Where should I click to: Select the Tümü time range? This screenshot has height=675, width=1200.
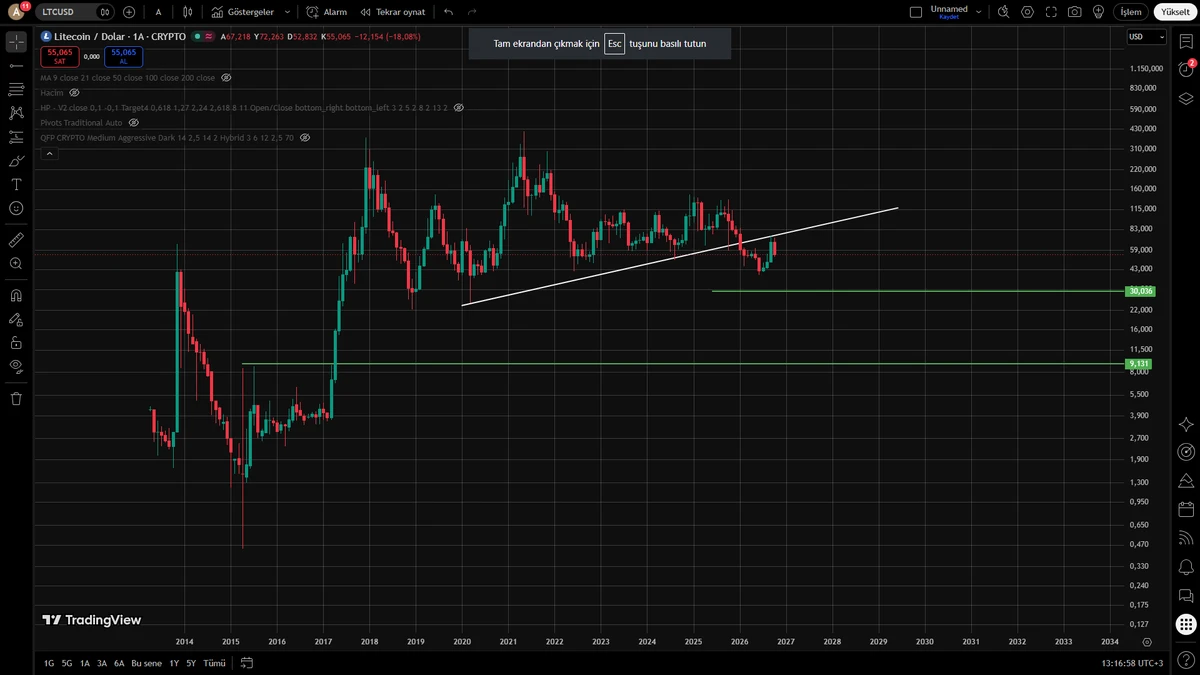pos(214,663)
